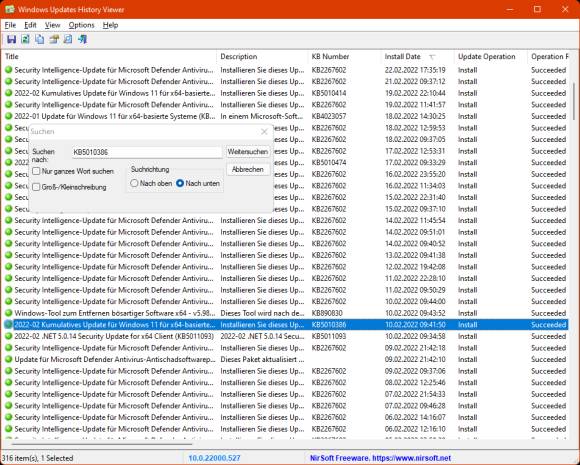
Task: Click the KB4023057 cell
Action: [x=329, y=116]
